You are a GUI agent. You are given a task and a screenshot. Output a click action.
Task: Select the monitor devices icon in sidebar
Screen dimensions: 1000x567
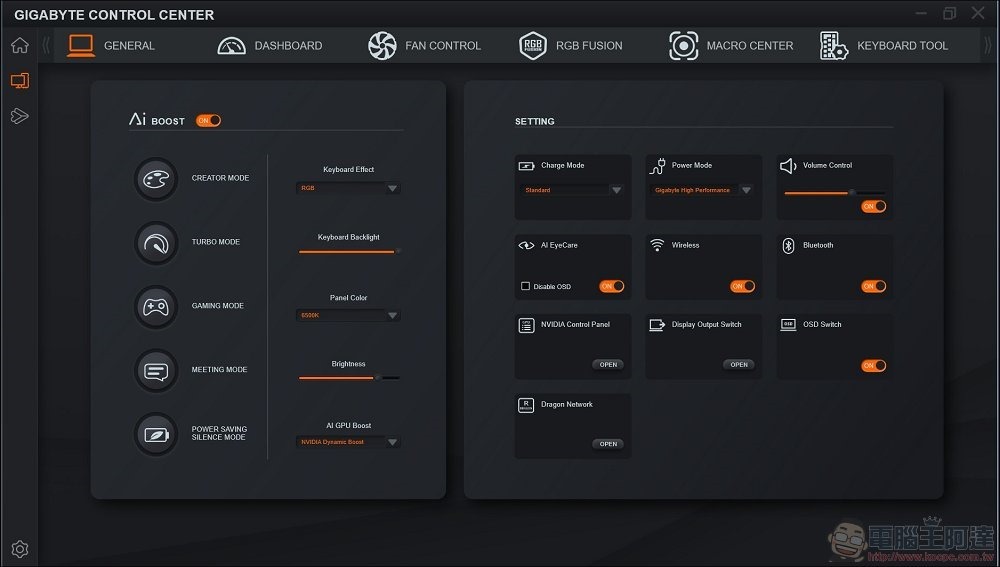pyautogui.click(x=20, y=80)
